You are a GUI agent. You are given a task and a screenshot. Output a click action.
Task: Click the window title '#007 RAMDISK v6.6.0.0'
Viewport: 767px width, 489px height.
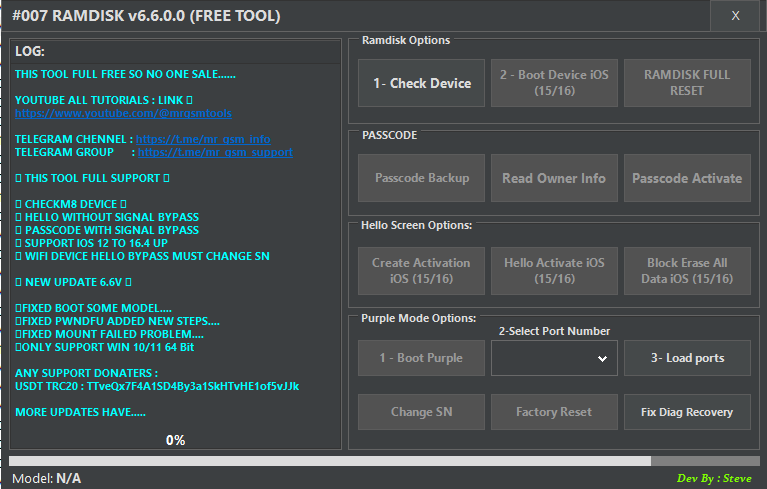[x=146, y=16]
